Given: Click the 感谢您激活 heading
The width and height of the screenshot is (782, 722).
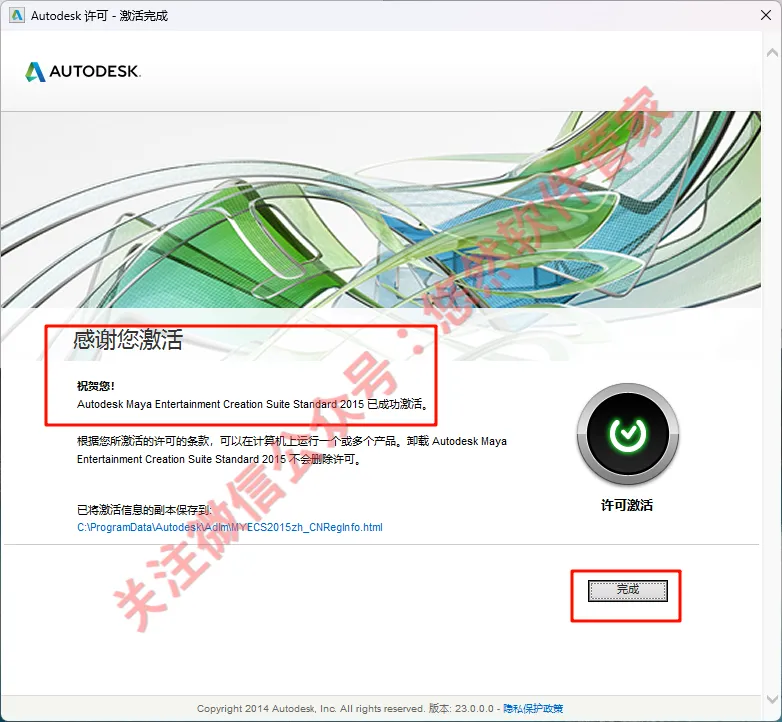Looking at the screenshot, I should 128,340.
